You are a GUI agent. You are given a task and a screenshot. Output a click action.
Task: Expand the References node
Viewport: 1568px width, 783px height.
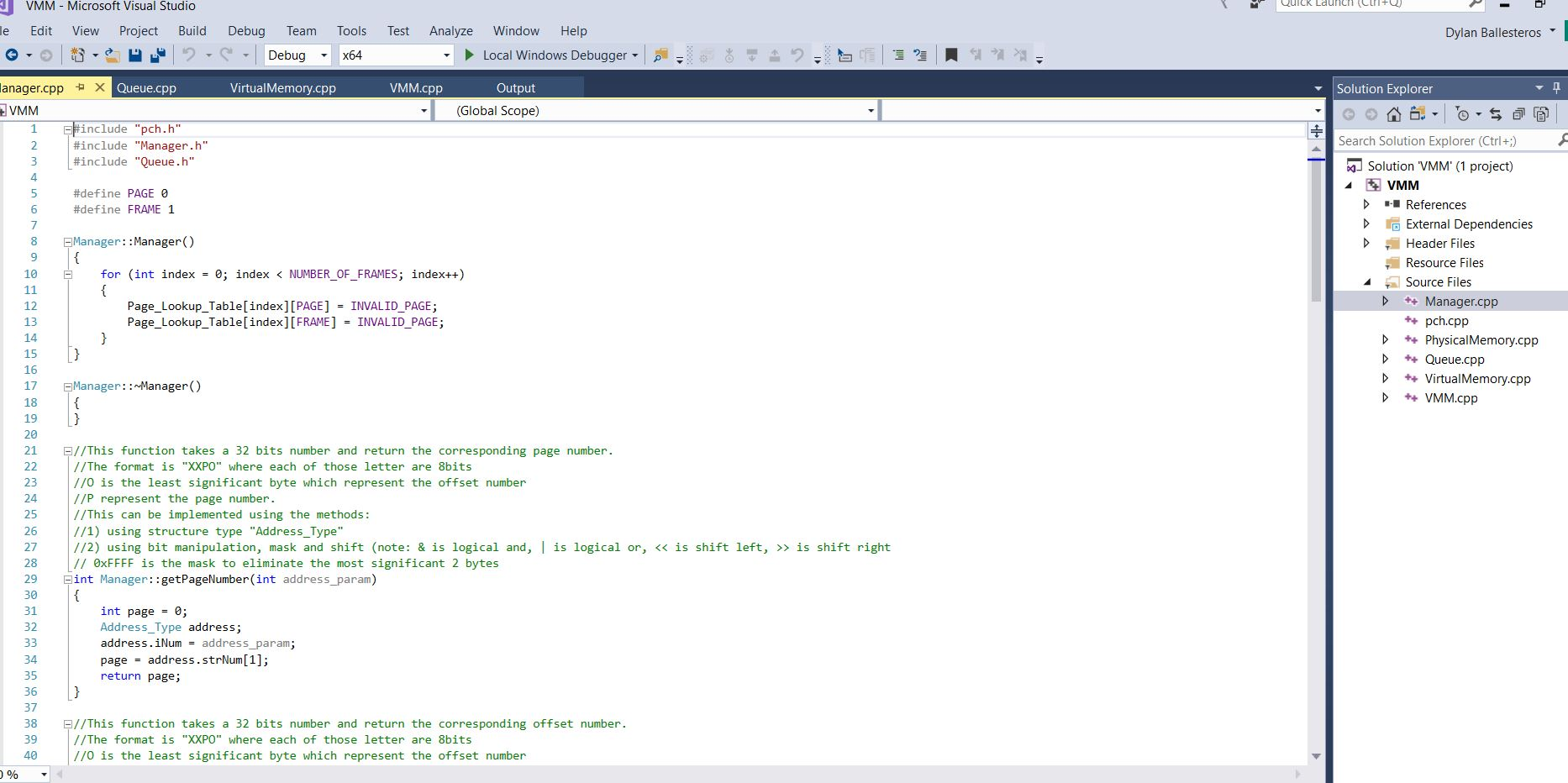pyautogui.click(x=1368, y=204)
